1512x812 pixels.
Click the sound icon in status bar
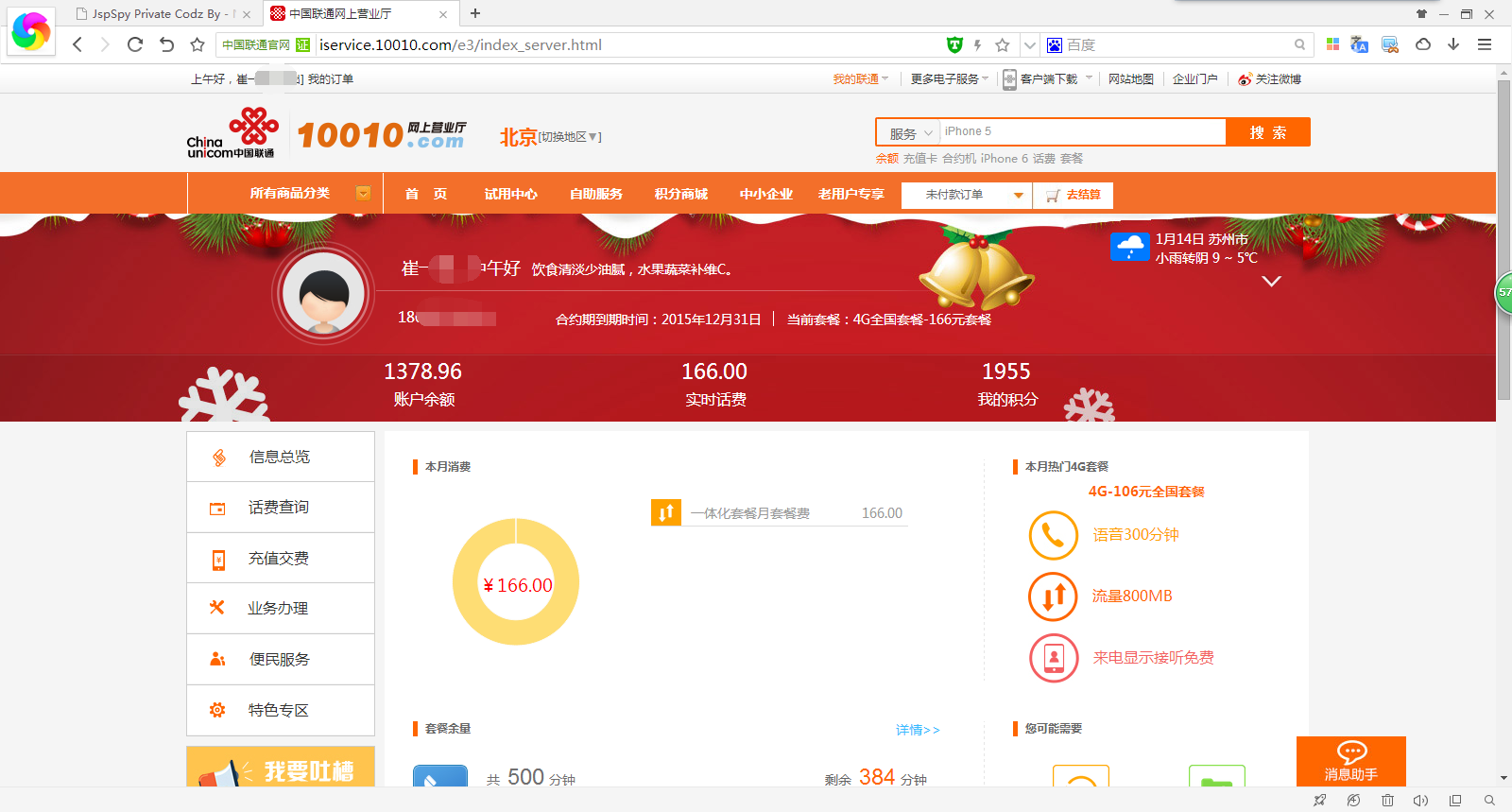point(1420,801)
